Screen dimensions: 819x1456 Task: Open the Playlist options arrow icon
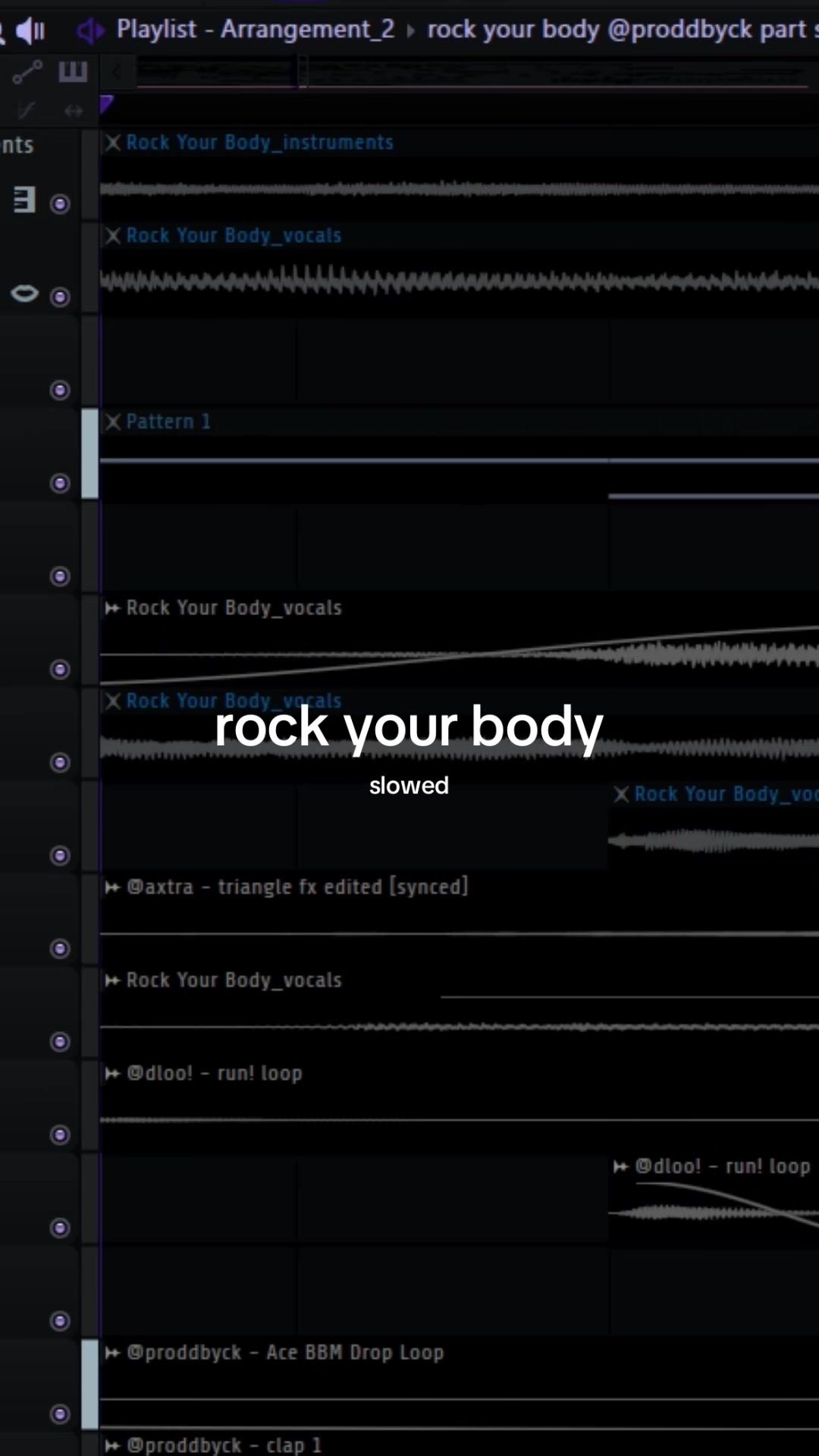pyautogui.click(x=90, y=30)
